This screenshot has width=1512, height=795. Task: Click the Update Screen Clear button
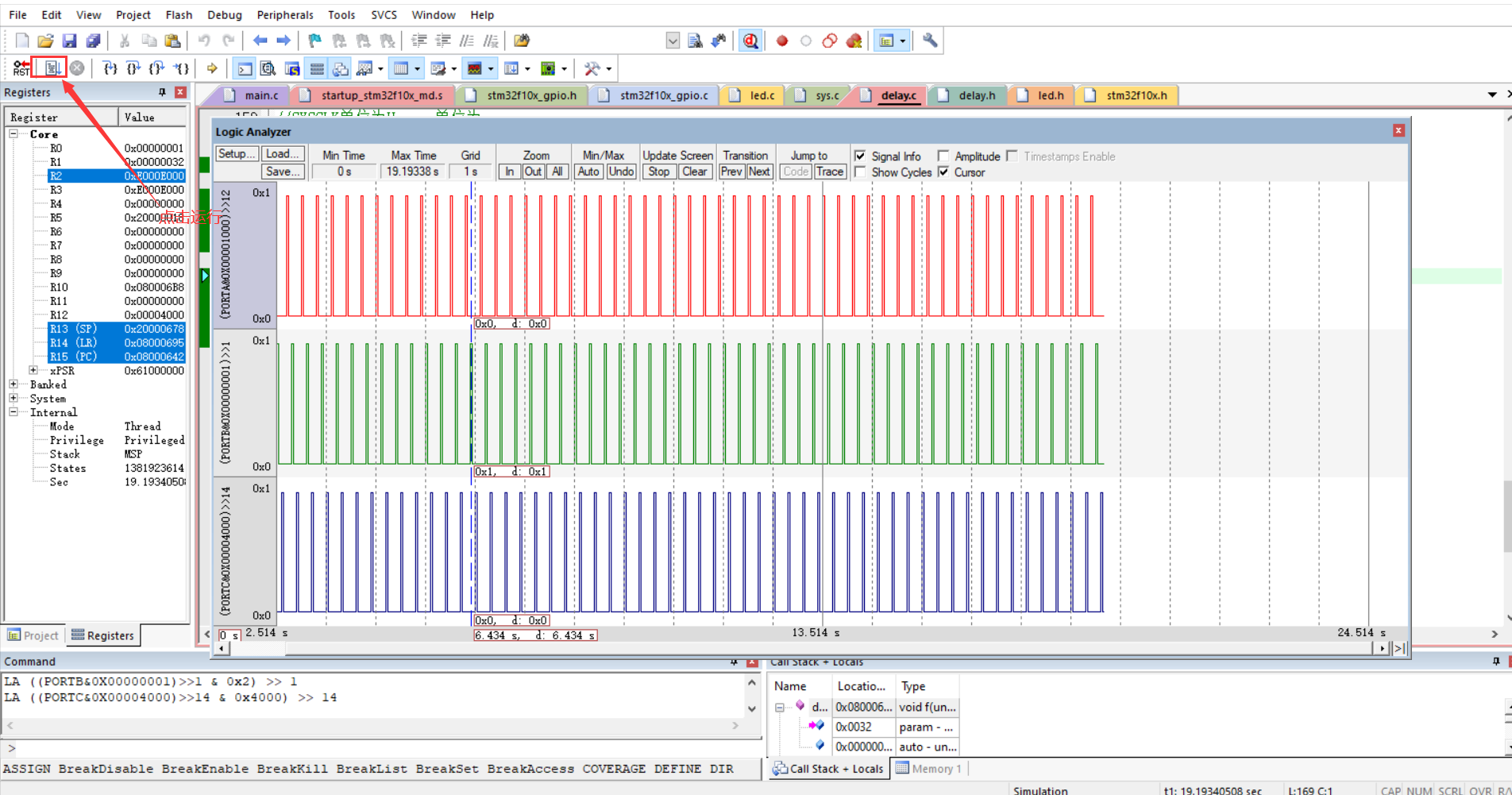(695, 172)
